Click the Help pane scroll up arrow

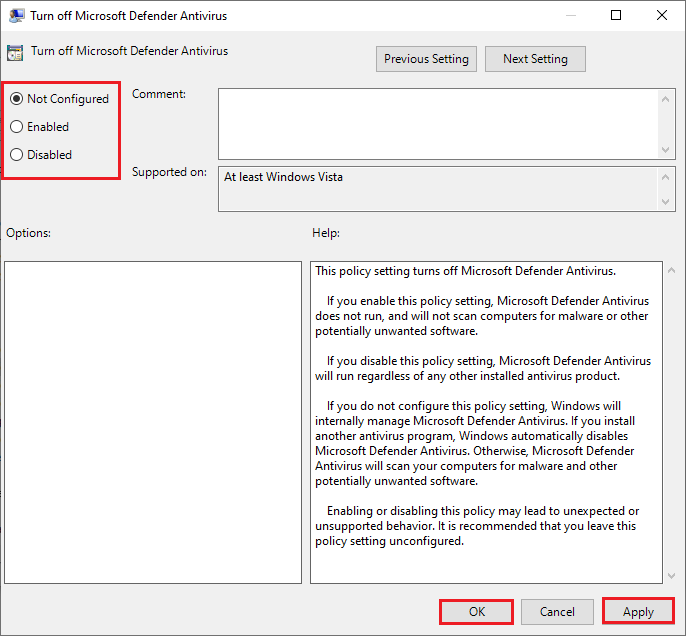(x=672, y=271)
